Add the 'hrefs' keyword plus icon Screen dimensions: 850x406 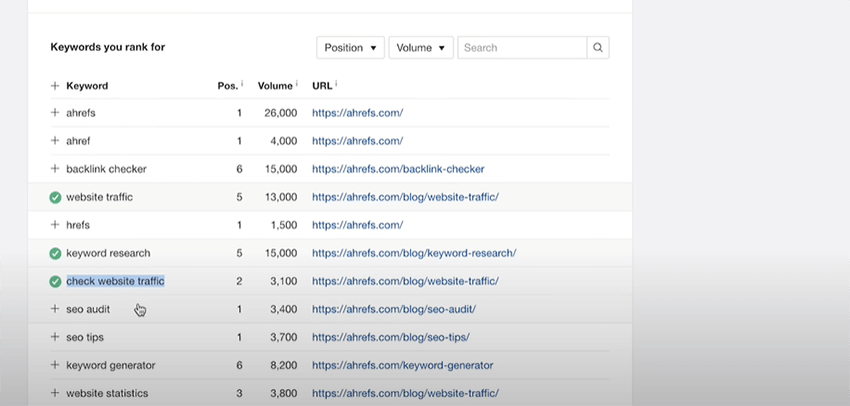(x=54, y=225)
